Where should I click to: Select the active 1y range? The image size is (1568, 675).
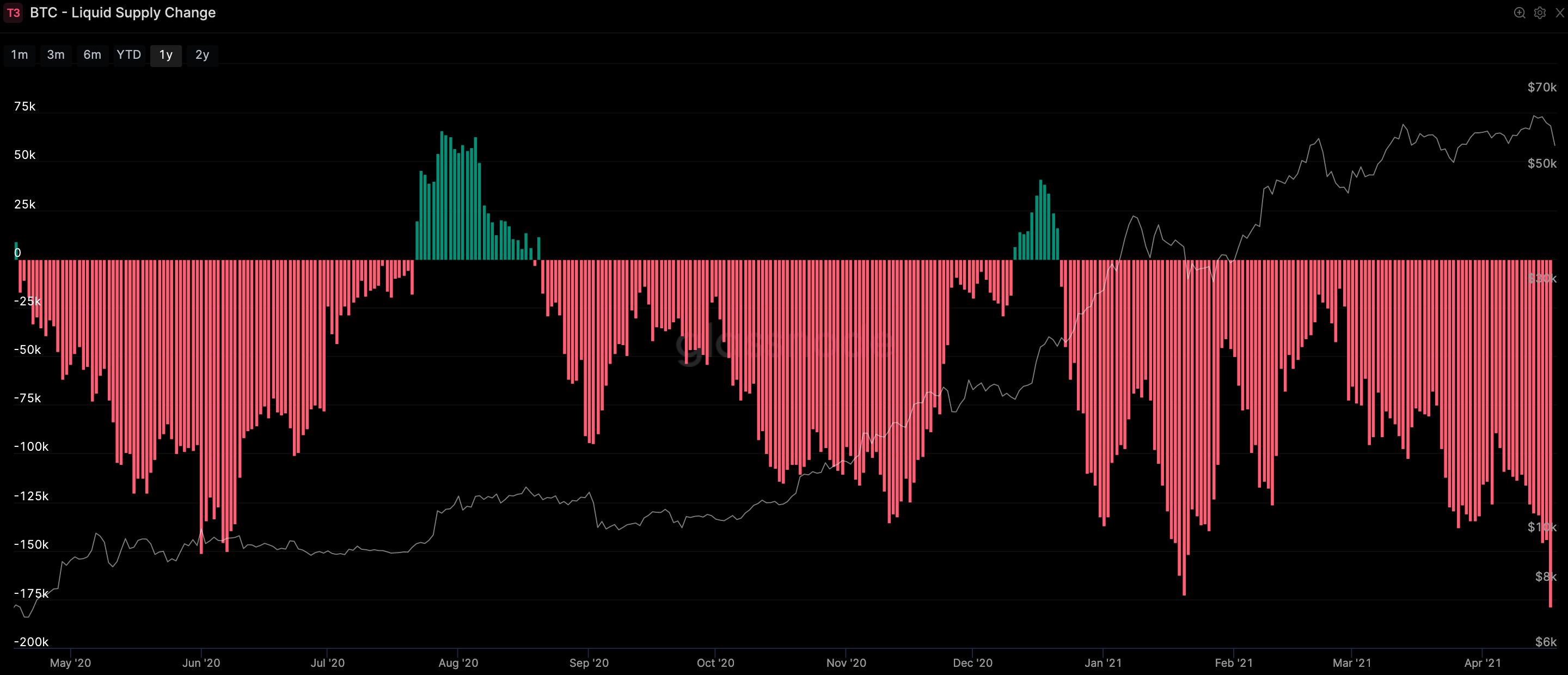(166, 55)
